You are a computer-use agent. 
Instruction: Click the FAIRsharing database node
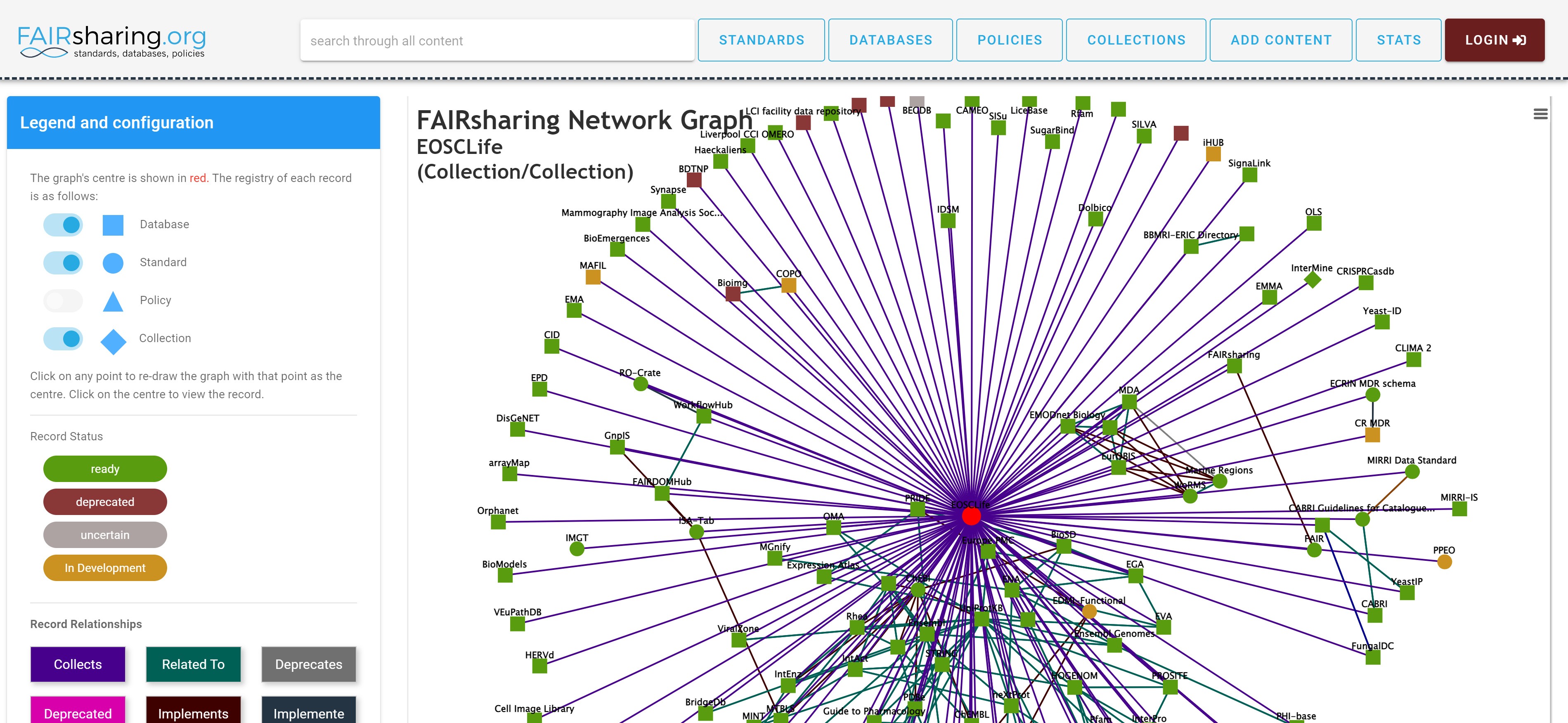pos(1234,366)
